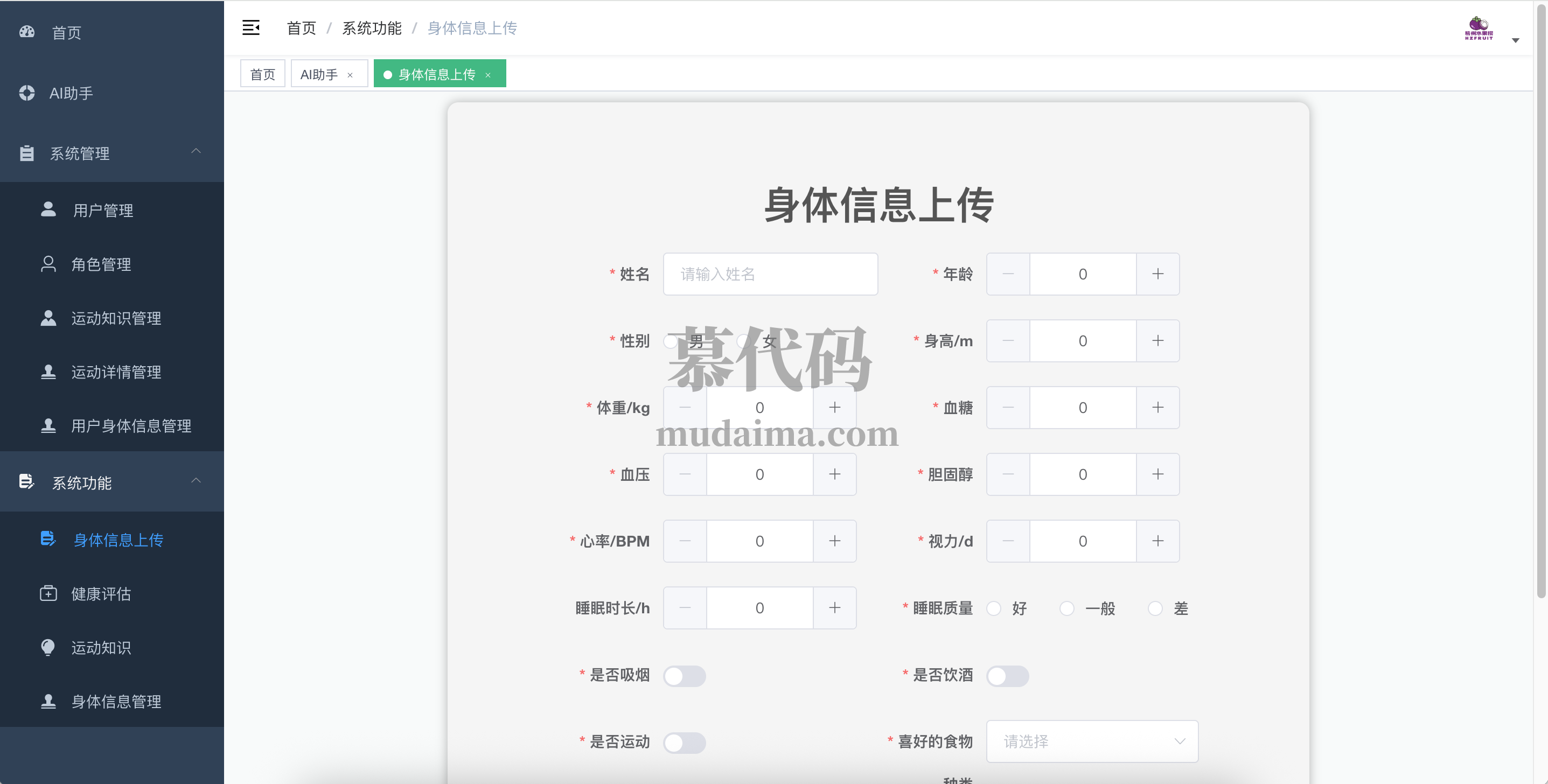This screenshot has width=1548, height=784.
Task: Click the dashboard icon next to 首页
Action: [27, 32]
